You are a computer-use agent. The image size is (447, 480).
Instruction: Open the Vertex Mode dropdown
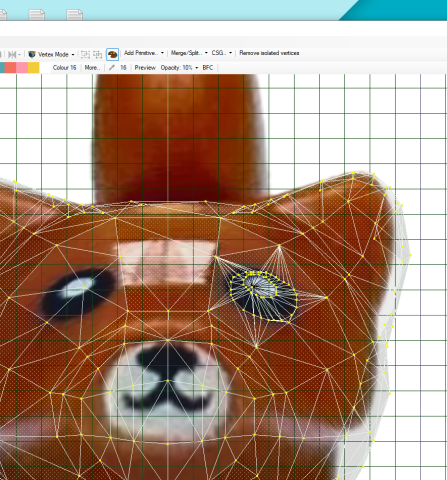tap(51, 54)
